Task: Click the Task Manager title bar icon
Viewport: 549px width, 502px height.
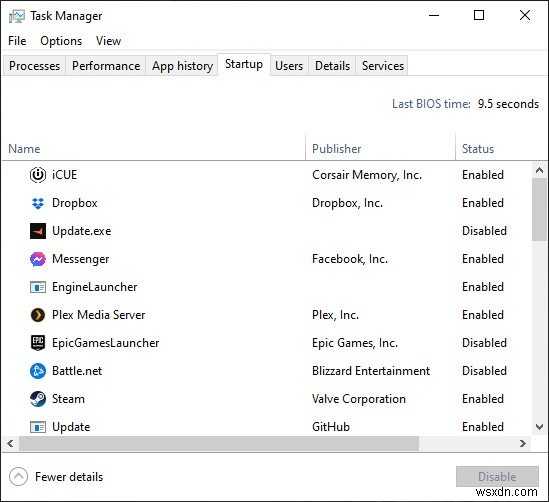Action: tap(17, 16)
